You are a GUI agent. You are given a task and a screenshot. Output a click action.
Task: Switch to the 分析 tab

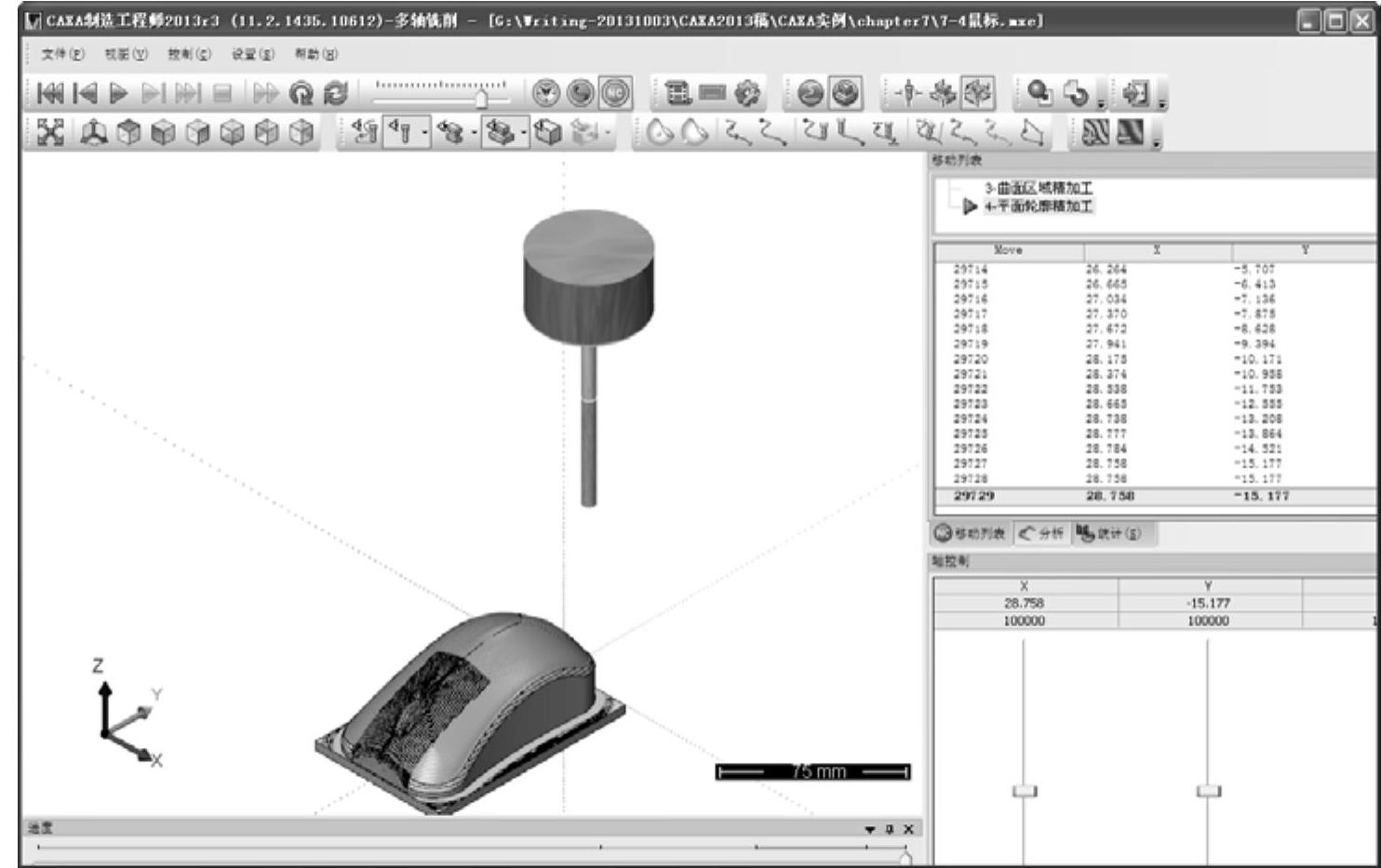pyautogui.click(x=1041, y=533)
